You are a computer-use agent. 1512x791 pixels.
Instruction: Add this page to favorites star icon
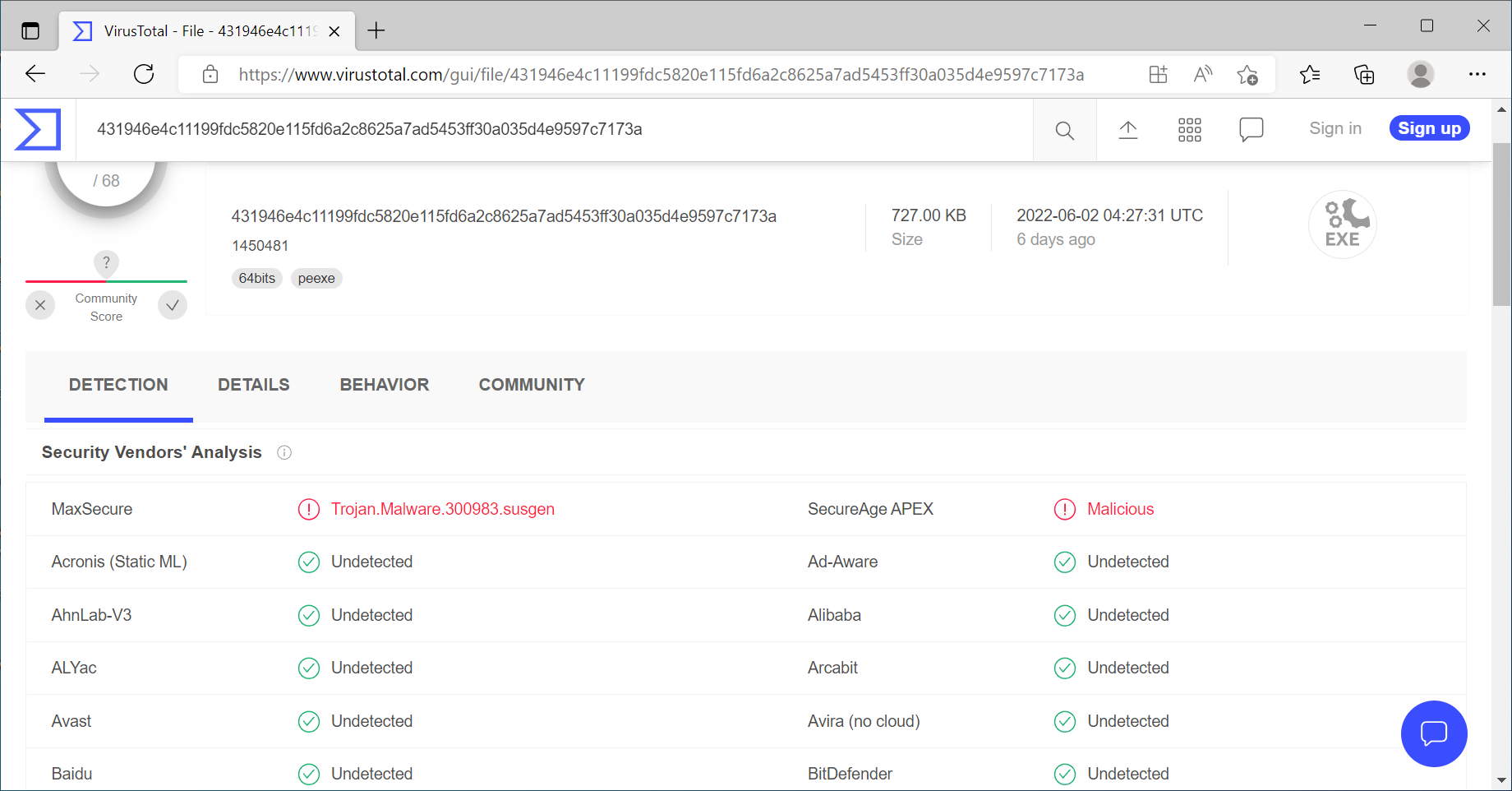[x=1247, y=75]
